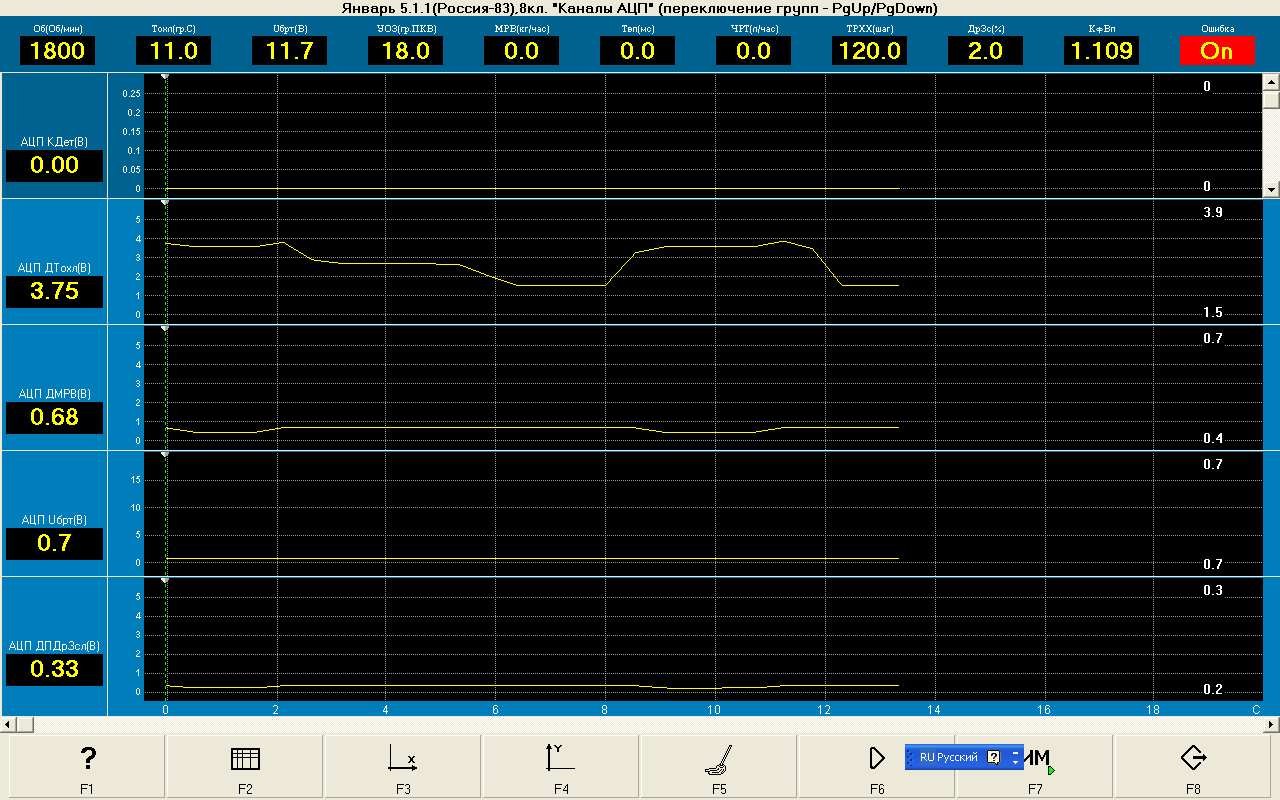Click the down arrow of the vertical scrollbar

pyautogui.click(x=1271, y=188)
